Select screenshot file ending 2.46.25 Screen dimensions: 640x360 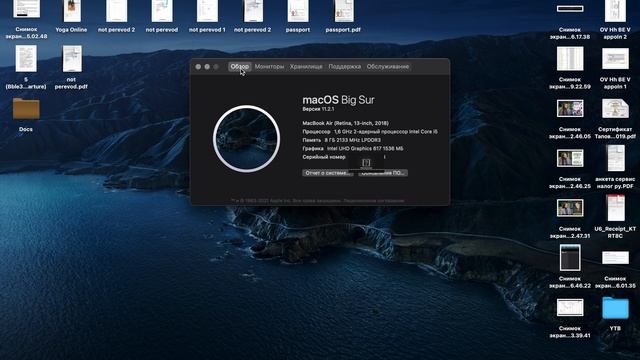[x=570, y=158]
